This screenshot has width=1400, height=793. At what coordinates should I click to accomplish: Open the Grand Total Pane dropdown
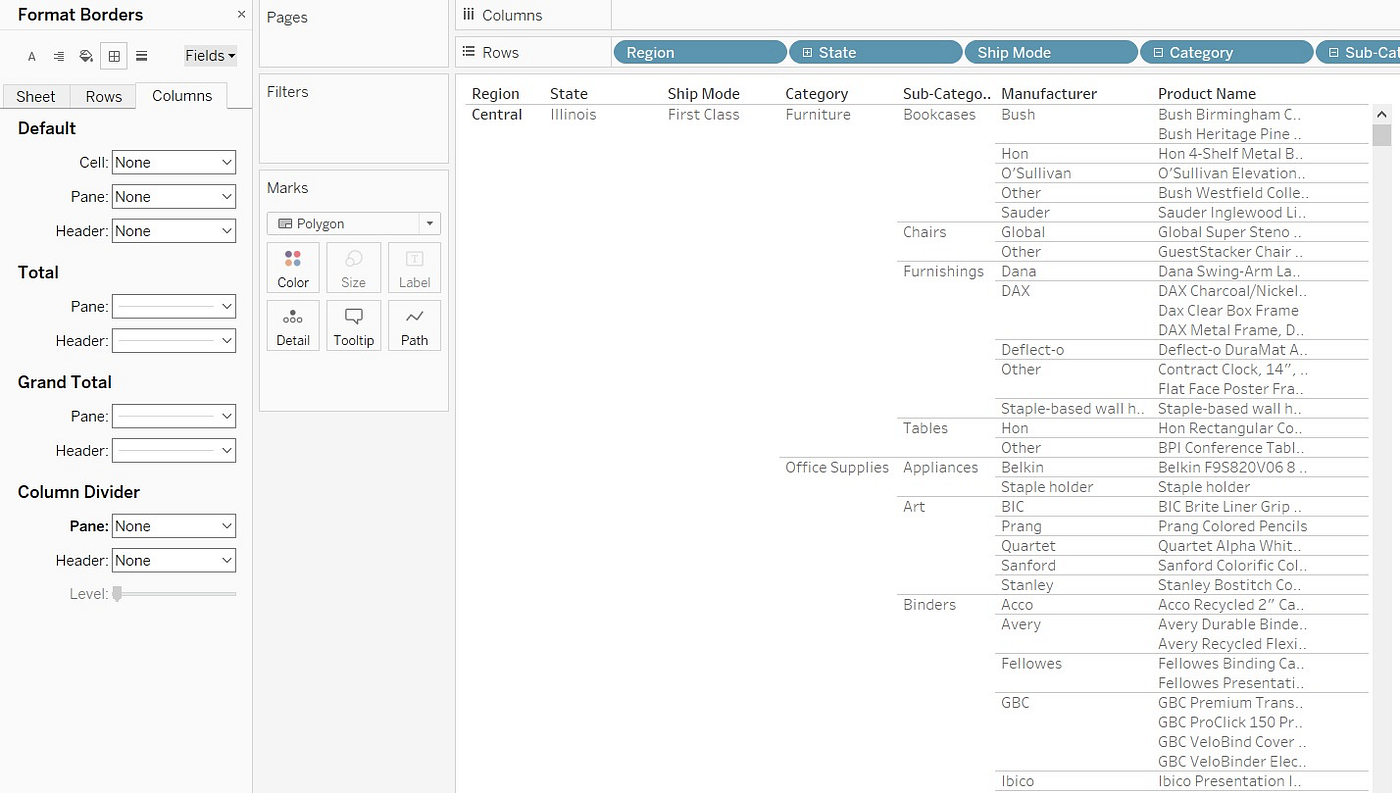click(174, 416)
